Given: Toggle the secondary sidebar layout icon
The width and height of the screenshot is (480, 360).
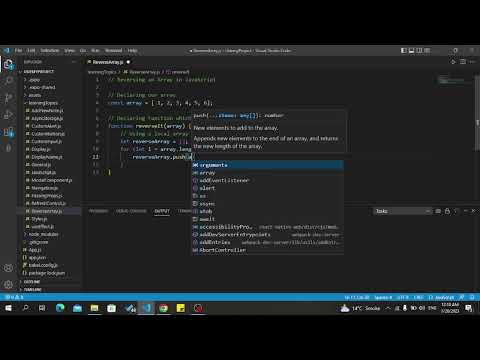Looking at the screenshot, I should pyautogui.click(x=419, y=51).
